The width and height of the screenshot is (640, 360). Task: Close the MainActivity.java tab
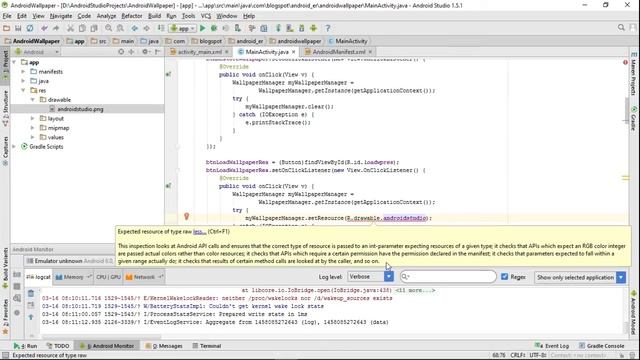click(293, 52)
